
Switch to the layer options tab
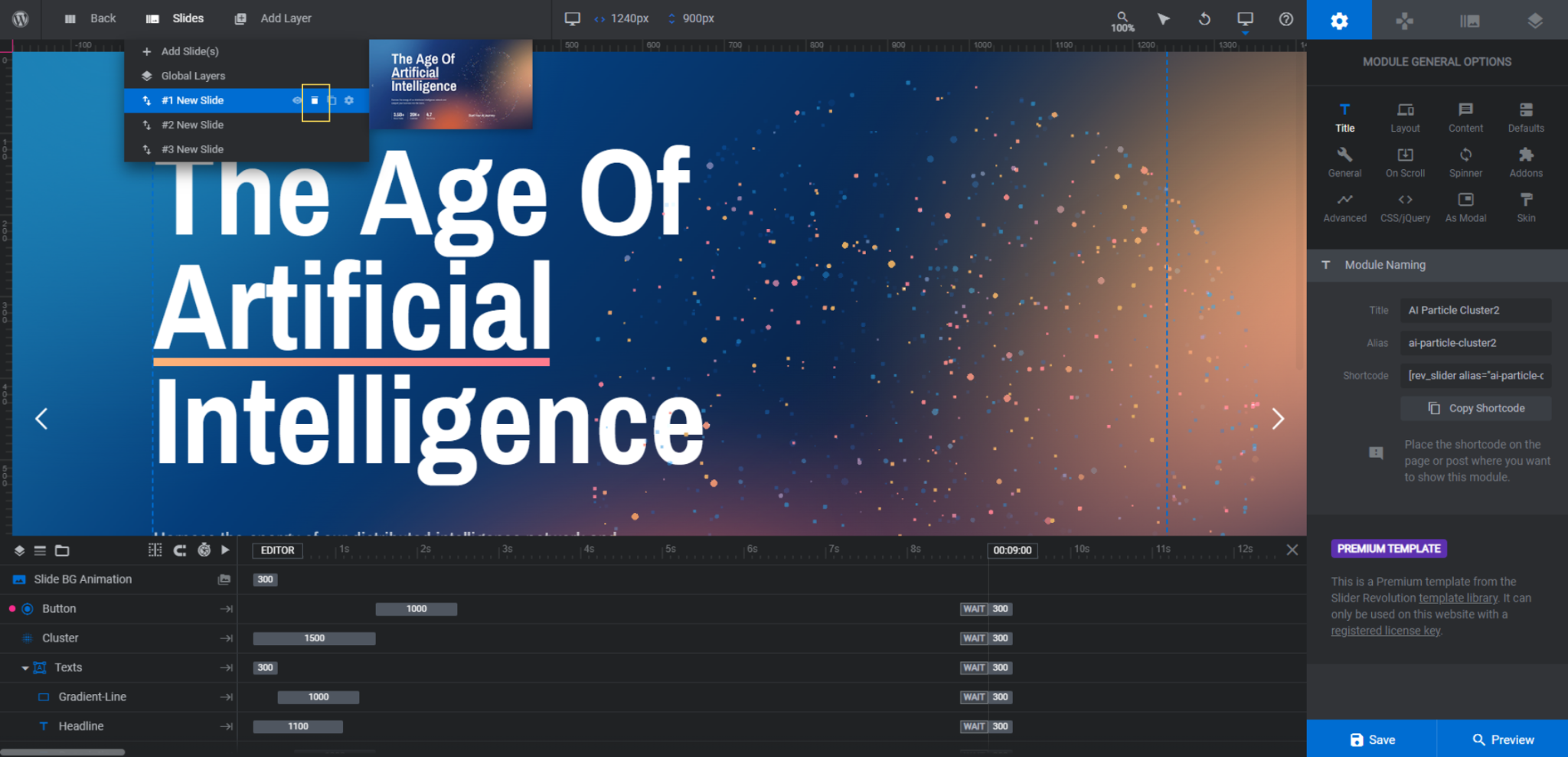(x=1535, y=20)
